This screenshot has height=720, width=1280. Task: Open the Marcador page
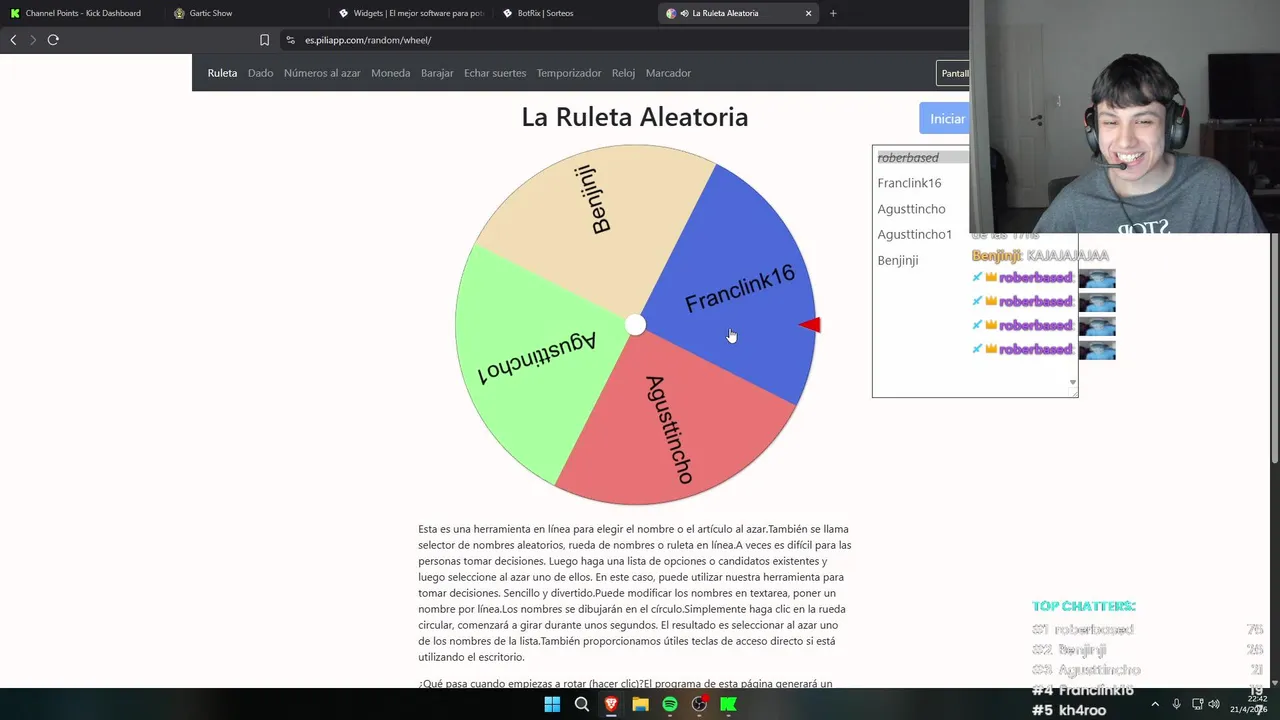coord(668,73)
